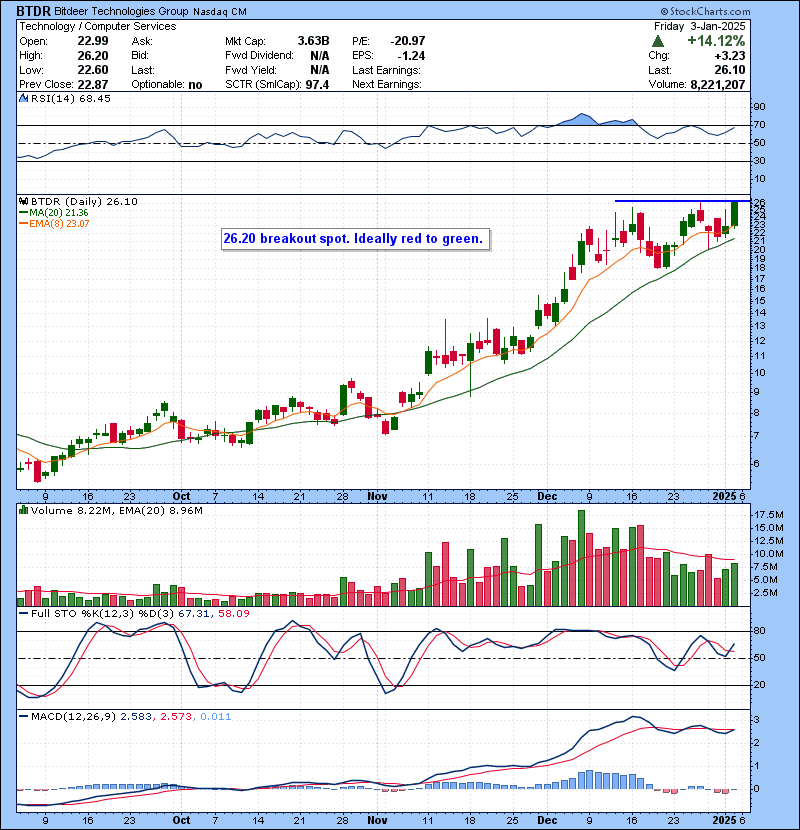Click the BTDR (Daily) 26.10 chart label
800x830 pixels.
[x=84, y=202]
